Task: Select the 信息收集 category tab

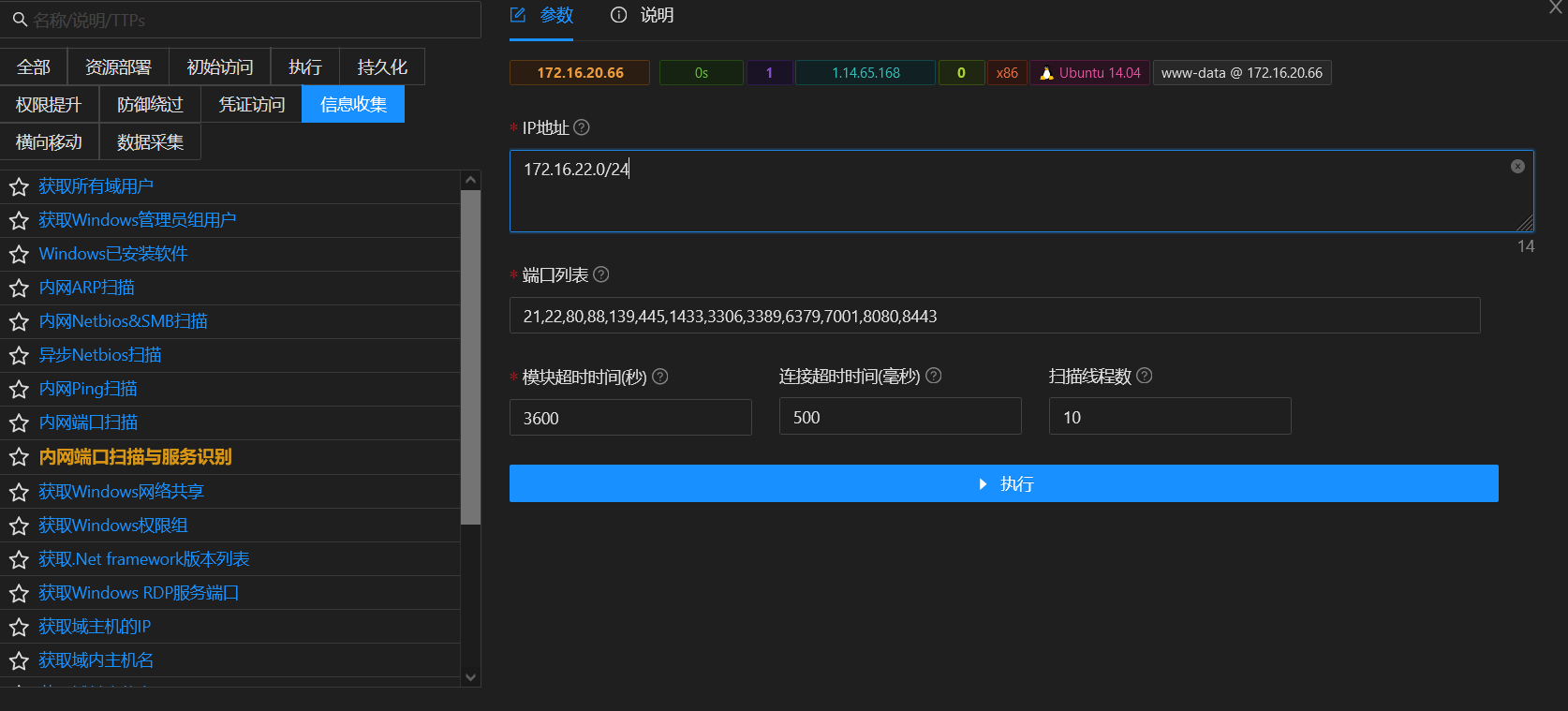Action: click(353, 104)
